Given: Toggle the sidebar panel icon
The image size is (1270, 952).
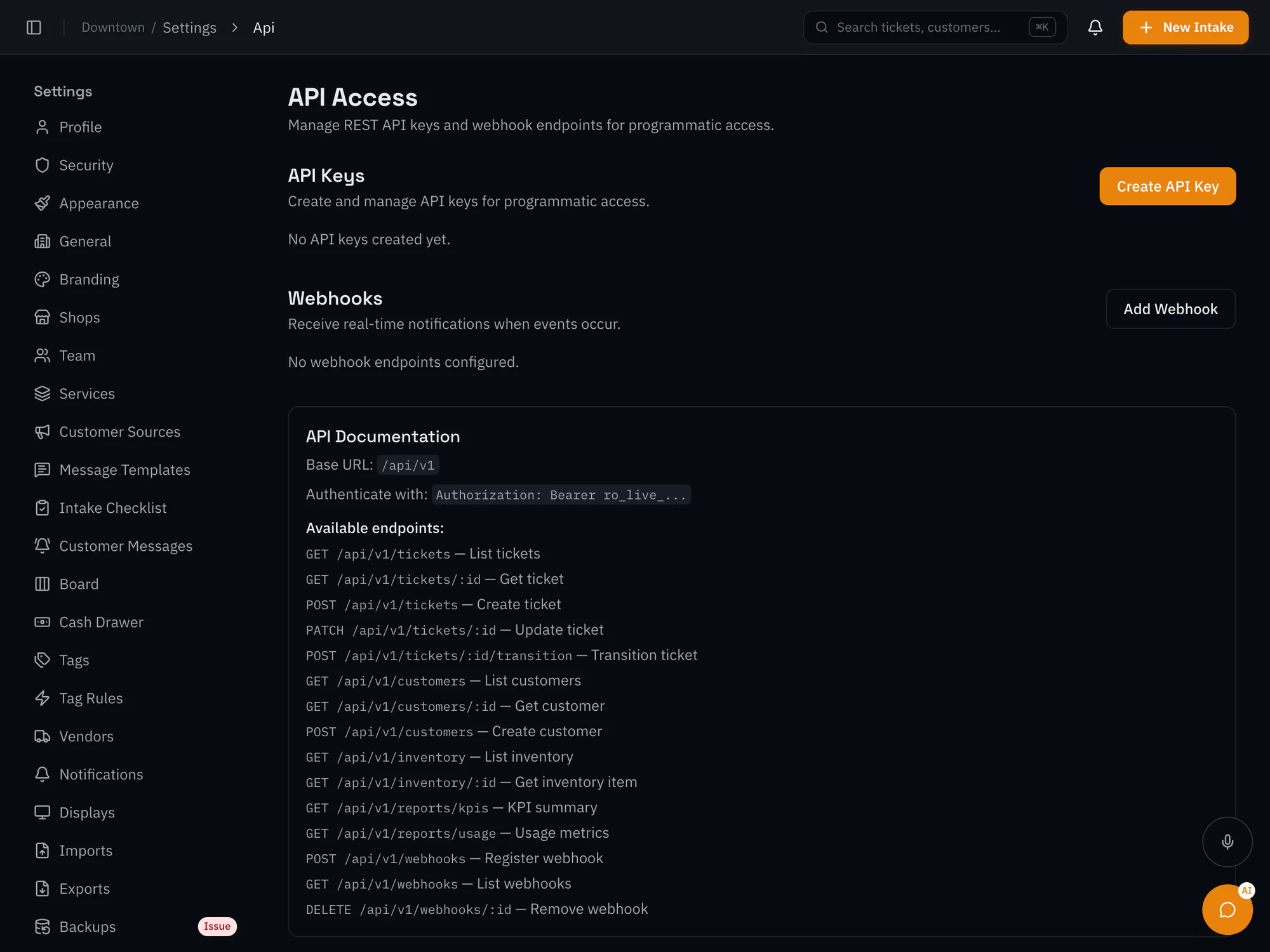Looking at the screenshot, I should pyautogui.click(x=34, y=27).
